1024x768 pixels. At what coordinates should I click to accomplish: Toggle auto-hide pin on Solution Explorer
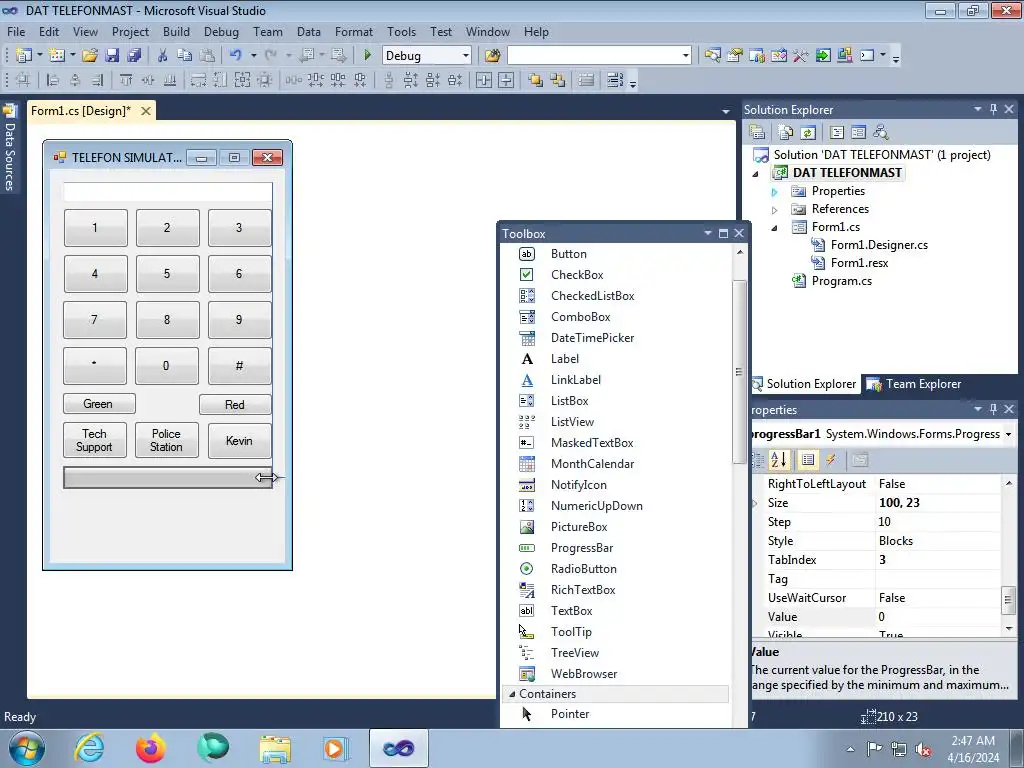(x=993, y=109)
